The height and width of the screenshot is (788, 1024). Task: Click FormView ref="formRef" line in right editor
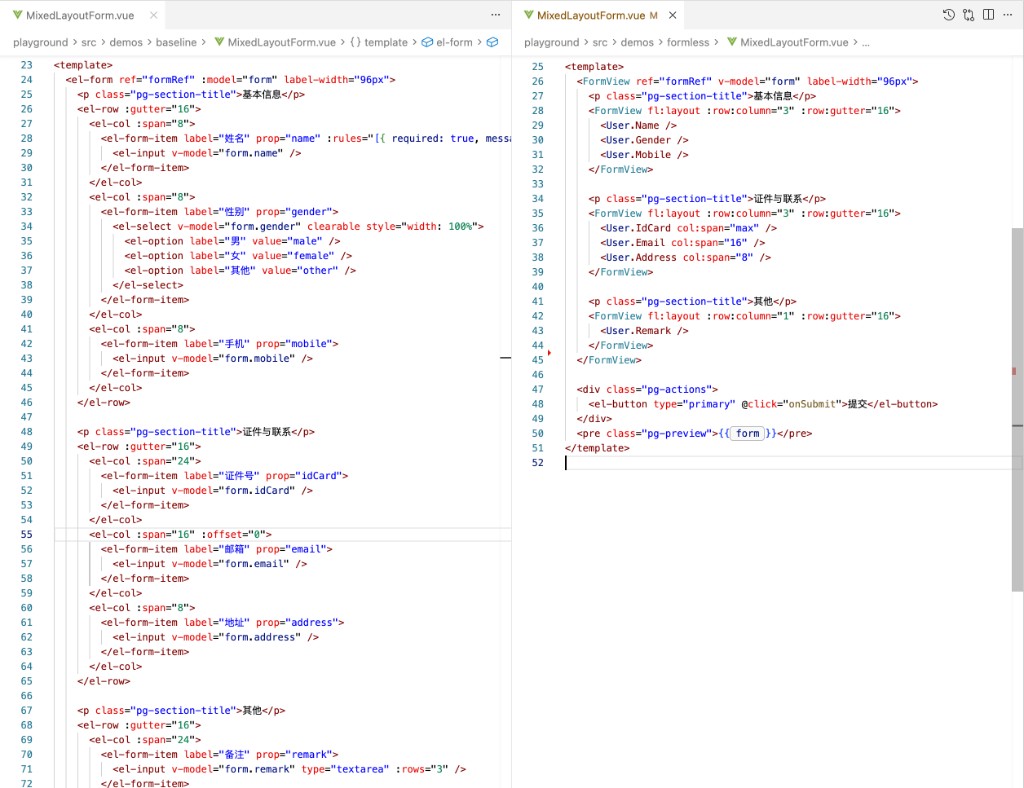747,81
